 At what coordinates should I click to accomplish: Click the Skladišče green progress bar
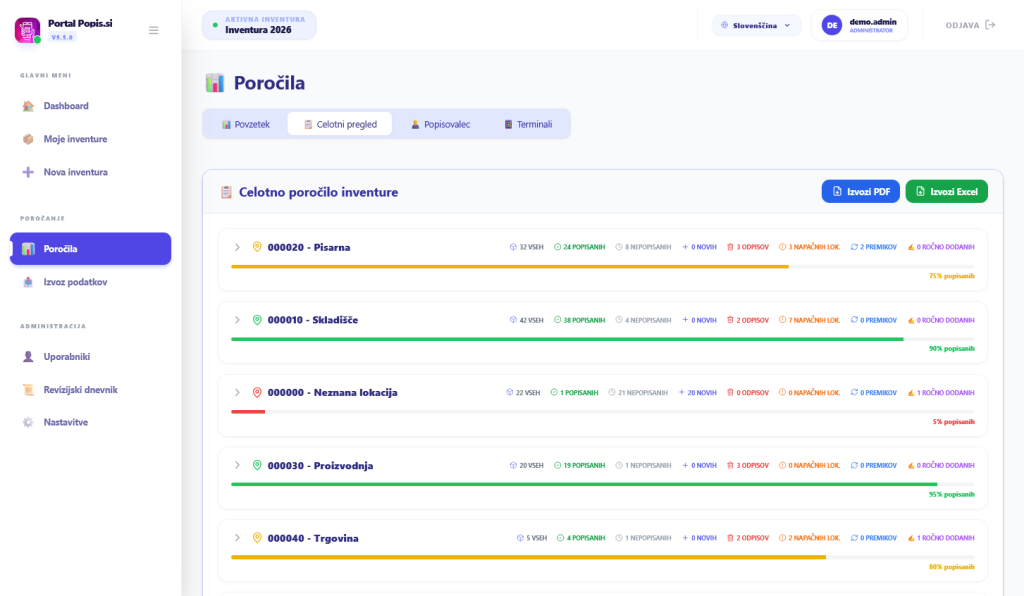tap(567, 339)
